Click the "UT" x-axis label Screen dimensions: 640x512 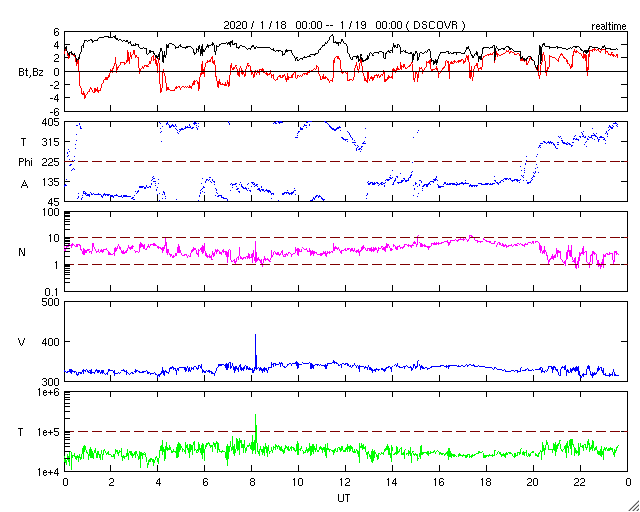tap(344, 498)
